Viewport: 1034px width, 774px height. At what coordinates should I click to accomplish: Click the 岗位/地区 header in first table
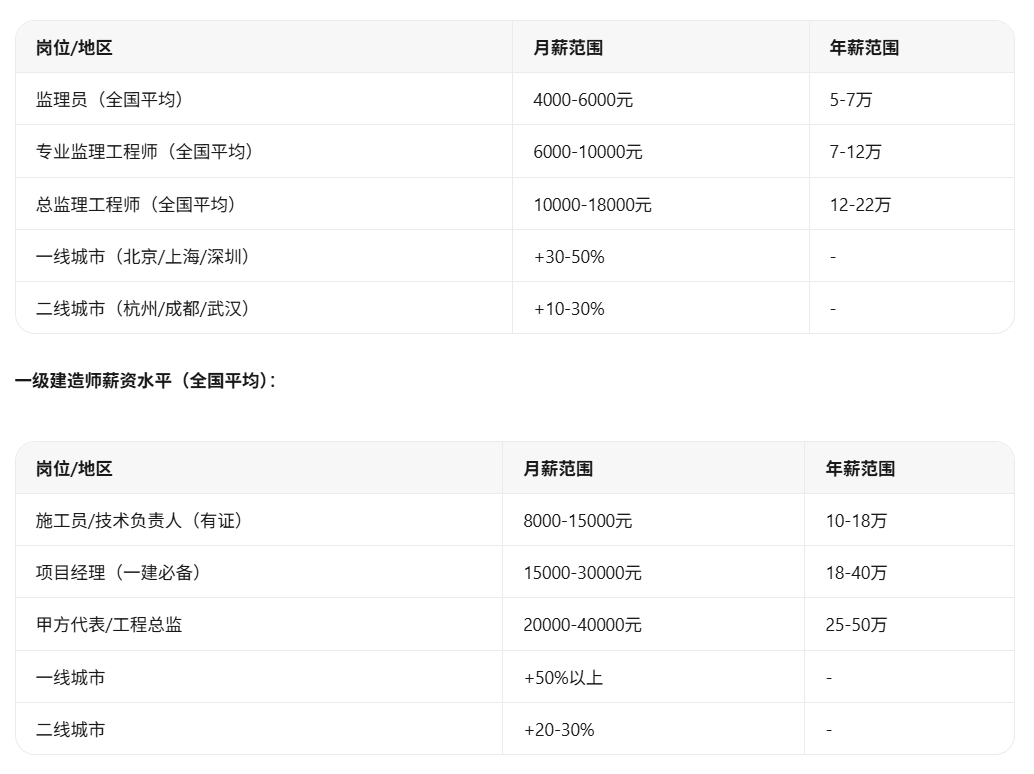(74, 47)
